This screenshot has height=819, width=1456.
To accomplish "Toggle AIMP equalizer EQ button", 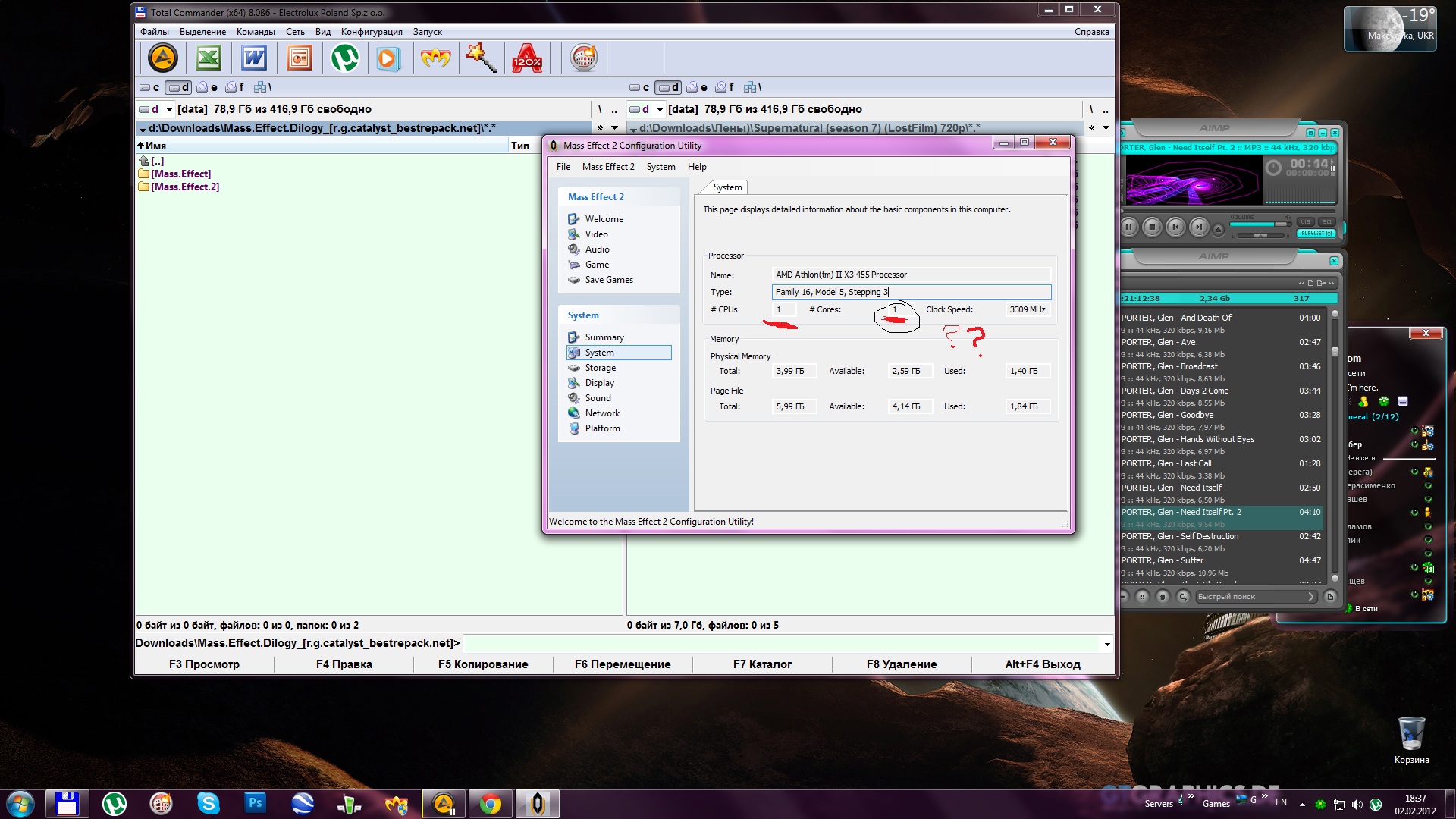I will tap(1326, 222).
